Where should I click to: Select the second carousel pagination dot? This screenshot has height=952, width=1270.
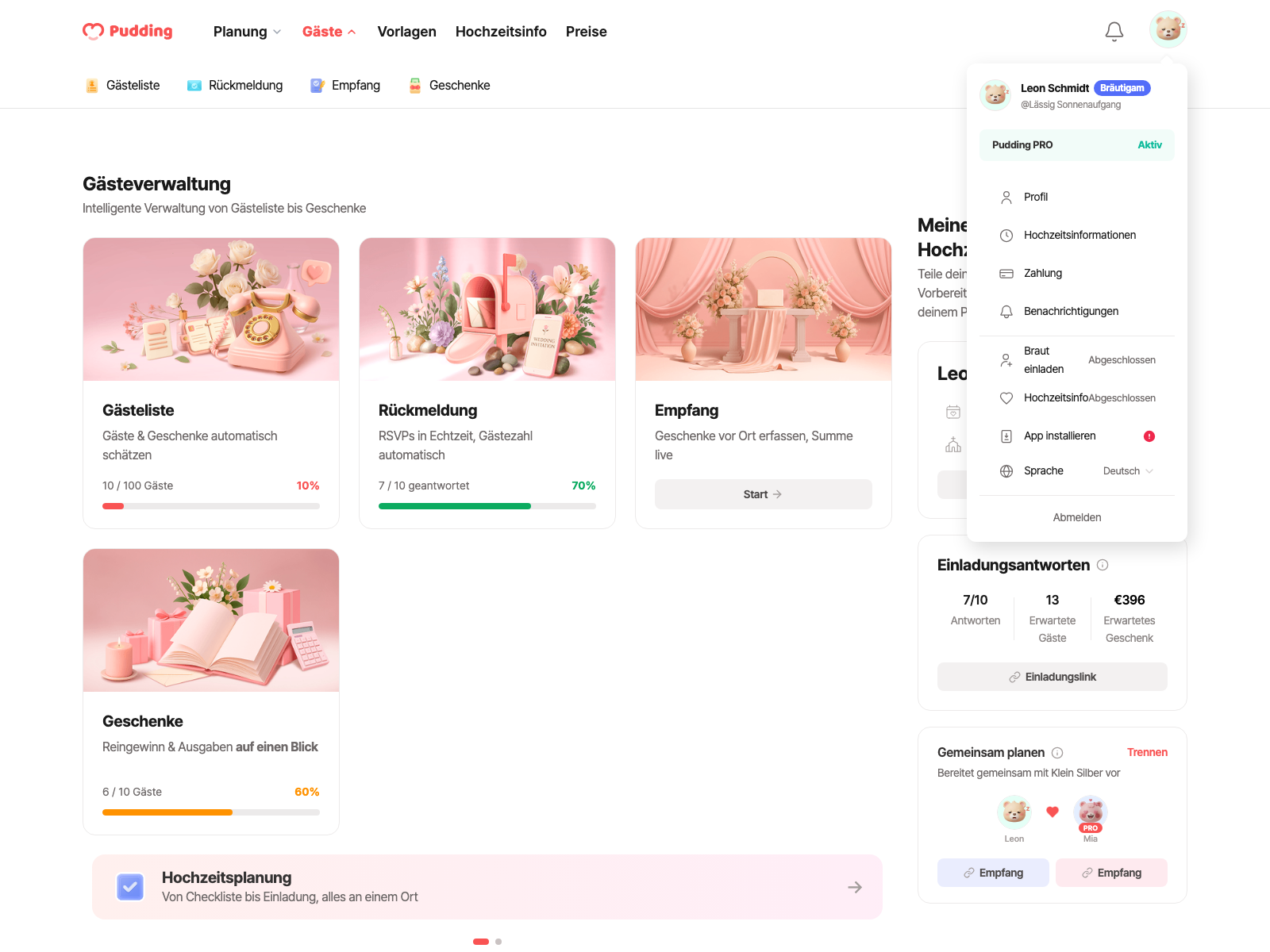[498, 942]
